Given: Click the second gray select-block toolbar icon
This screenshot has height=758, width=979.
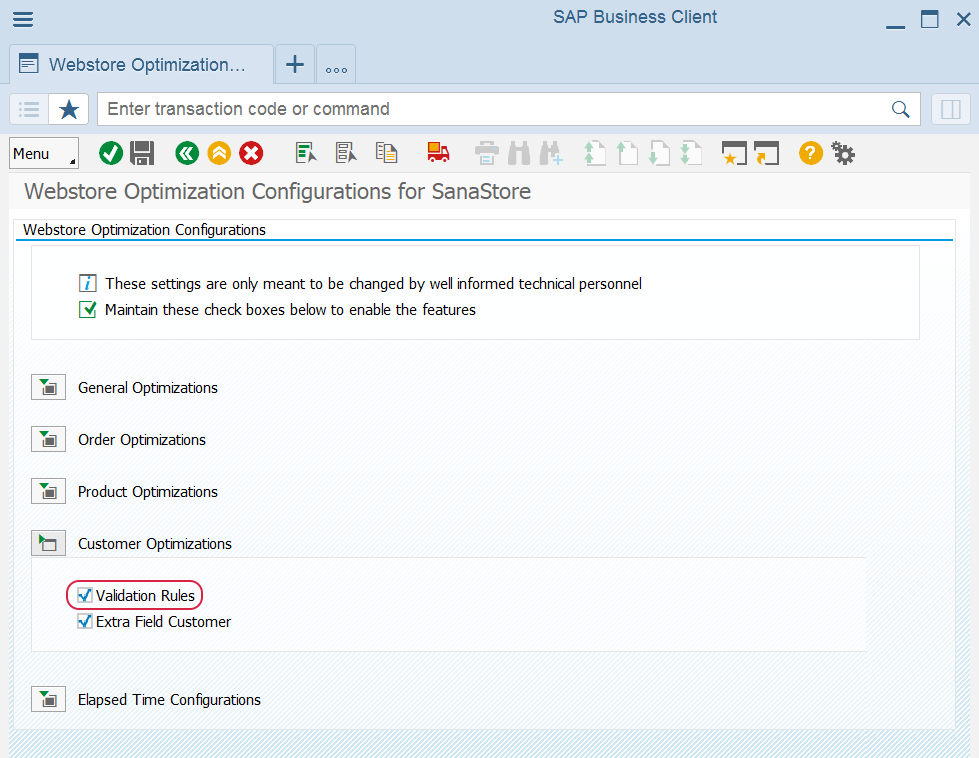Looking at the screenshot, I should 346,153.
